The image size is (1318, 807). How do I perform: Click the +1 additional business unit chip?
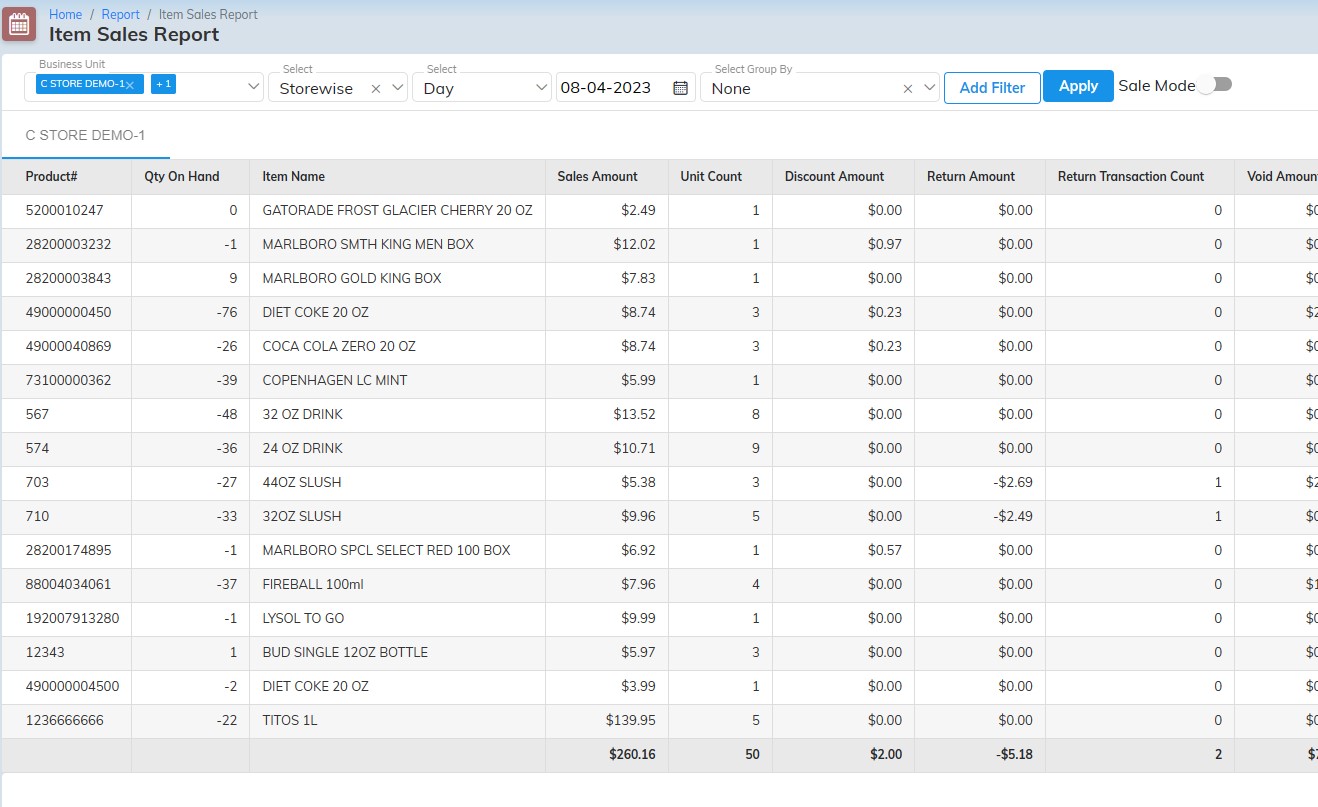pyautogui.click(x=164, y=84)
